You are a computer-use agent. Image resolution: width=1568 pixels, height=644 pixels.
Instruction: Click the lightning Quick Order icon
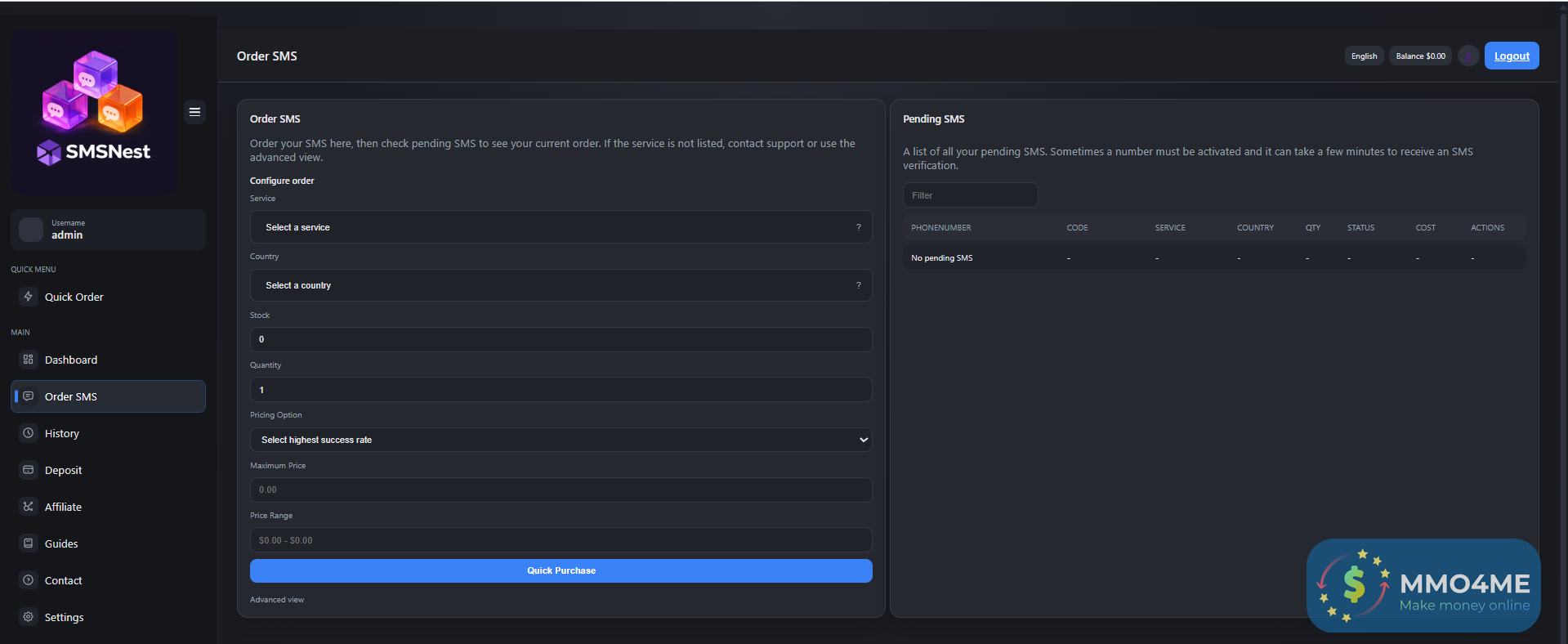tap(29, 297)
